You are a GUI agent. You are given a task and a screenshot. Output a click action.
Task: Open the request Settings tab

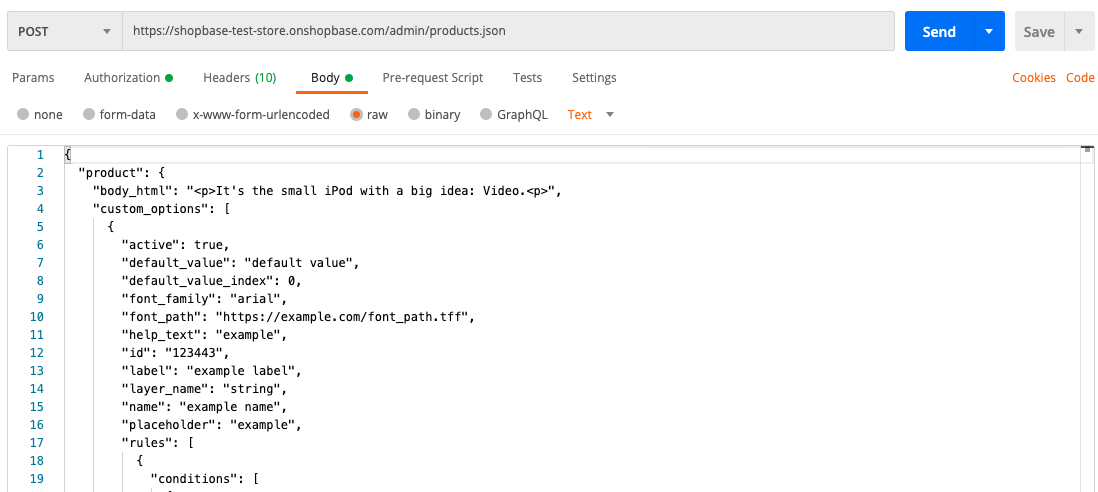[x=594, y=78]
